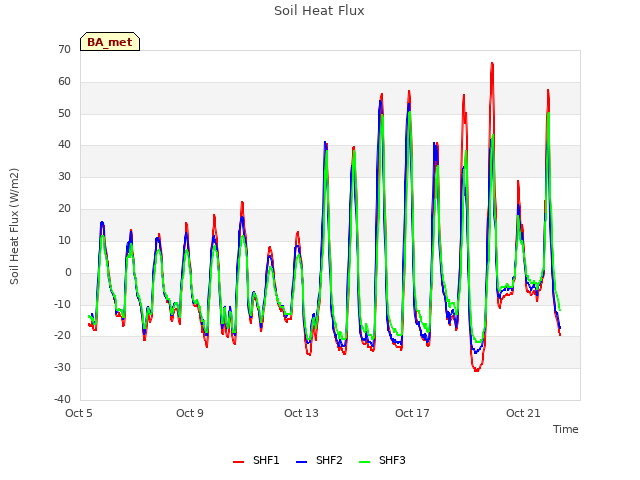Screen dimensions: 640x480
Task: Toggle the SHF1 series in the legend
Action: [256, 460]
